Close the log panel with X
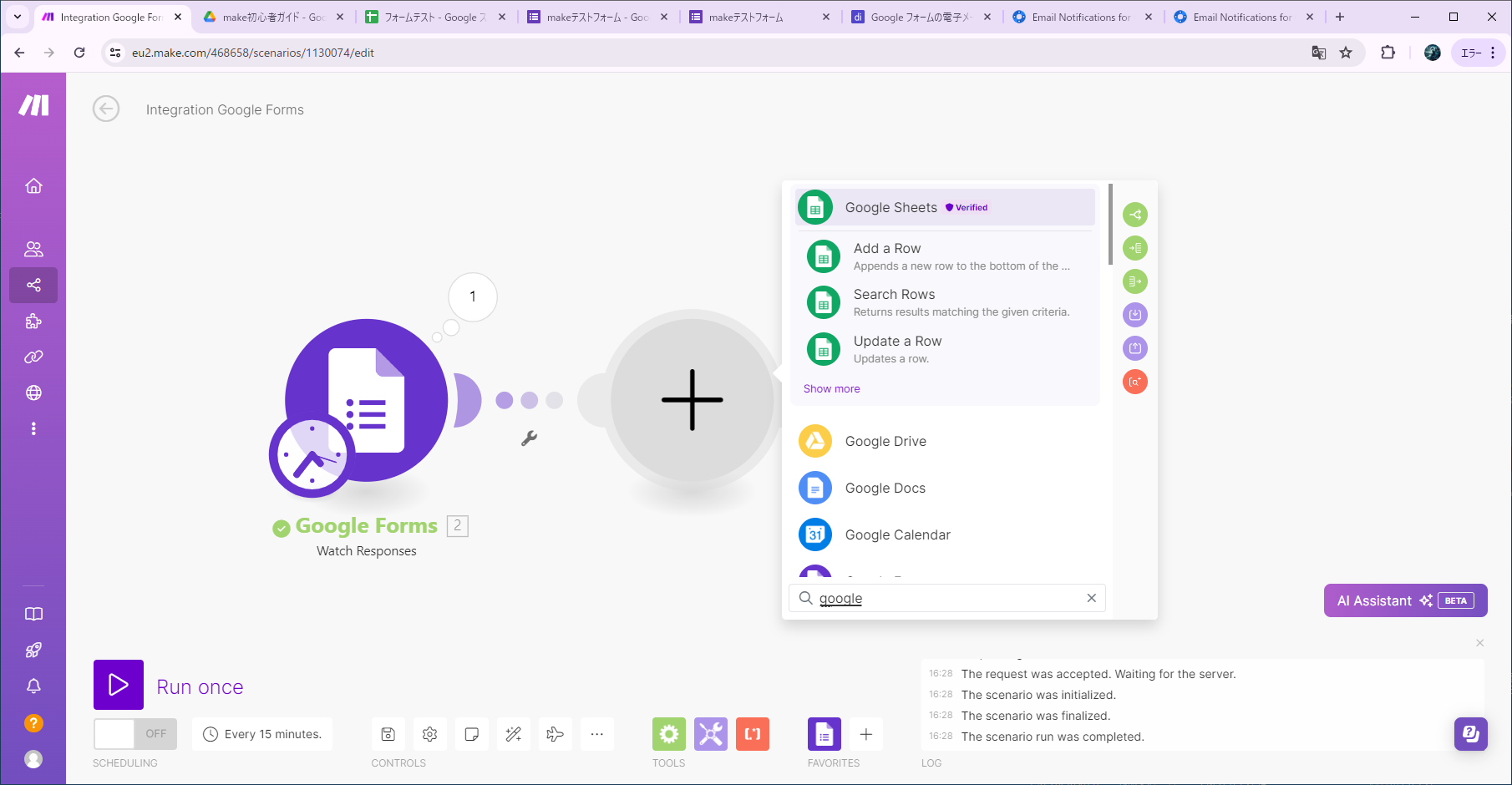 coord(1479,643)
